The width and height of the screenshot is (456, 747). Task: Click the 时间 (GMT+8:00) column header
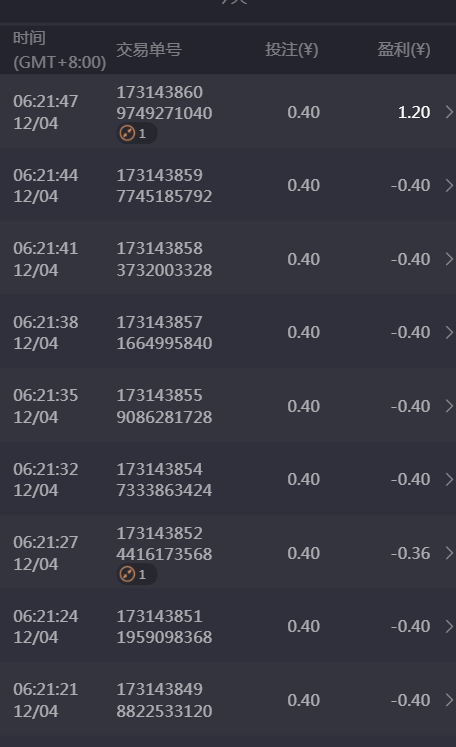[59, 50]
